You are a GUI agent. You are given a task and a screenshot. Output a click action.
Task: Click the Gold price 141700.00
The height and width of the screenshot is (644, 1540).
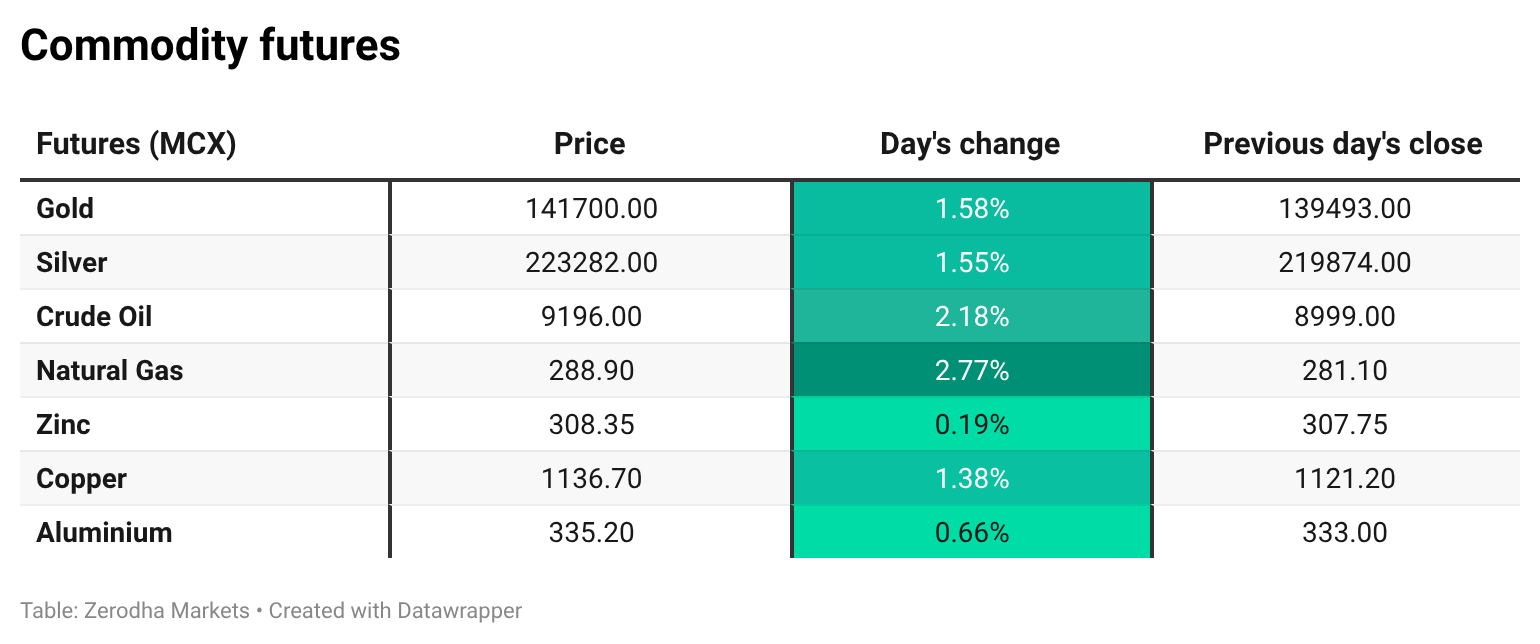point(591,209)
